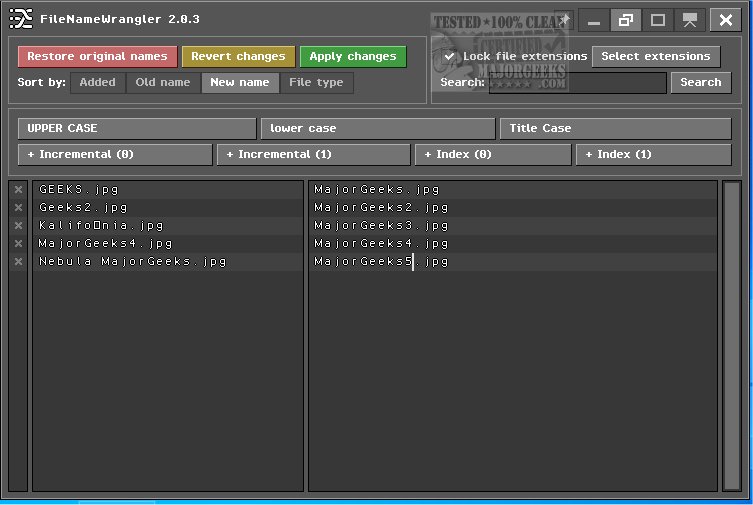Select the old name row starting with Kalifo

[x=168, y=226]
